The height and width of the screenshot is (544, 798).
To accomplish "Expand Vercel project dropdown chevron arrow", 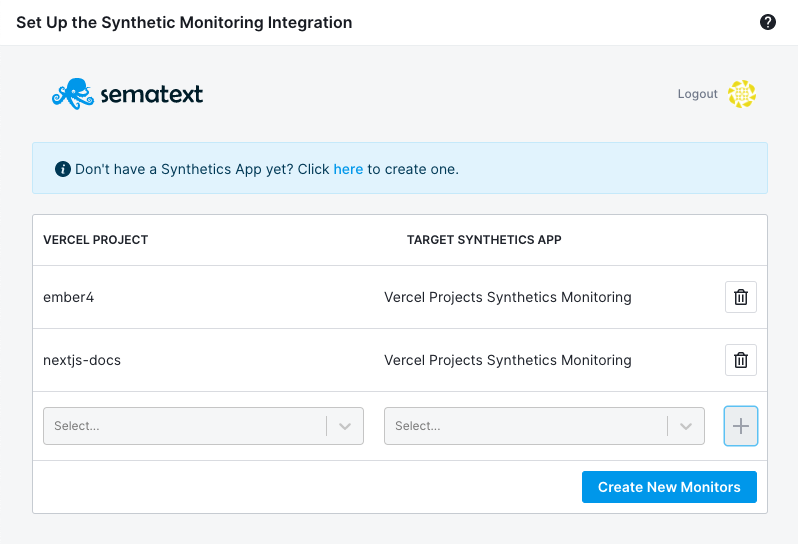I will click(345, 426).
